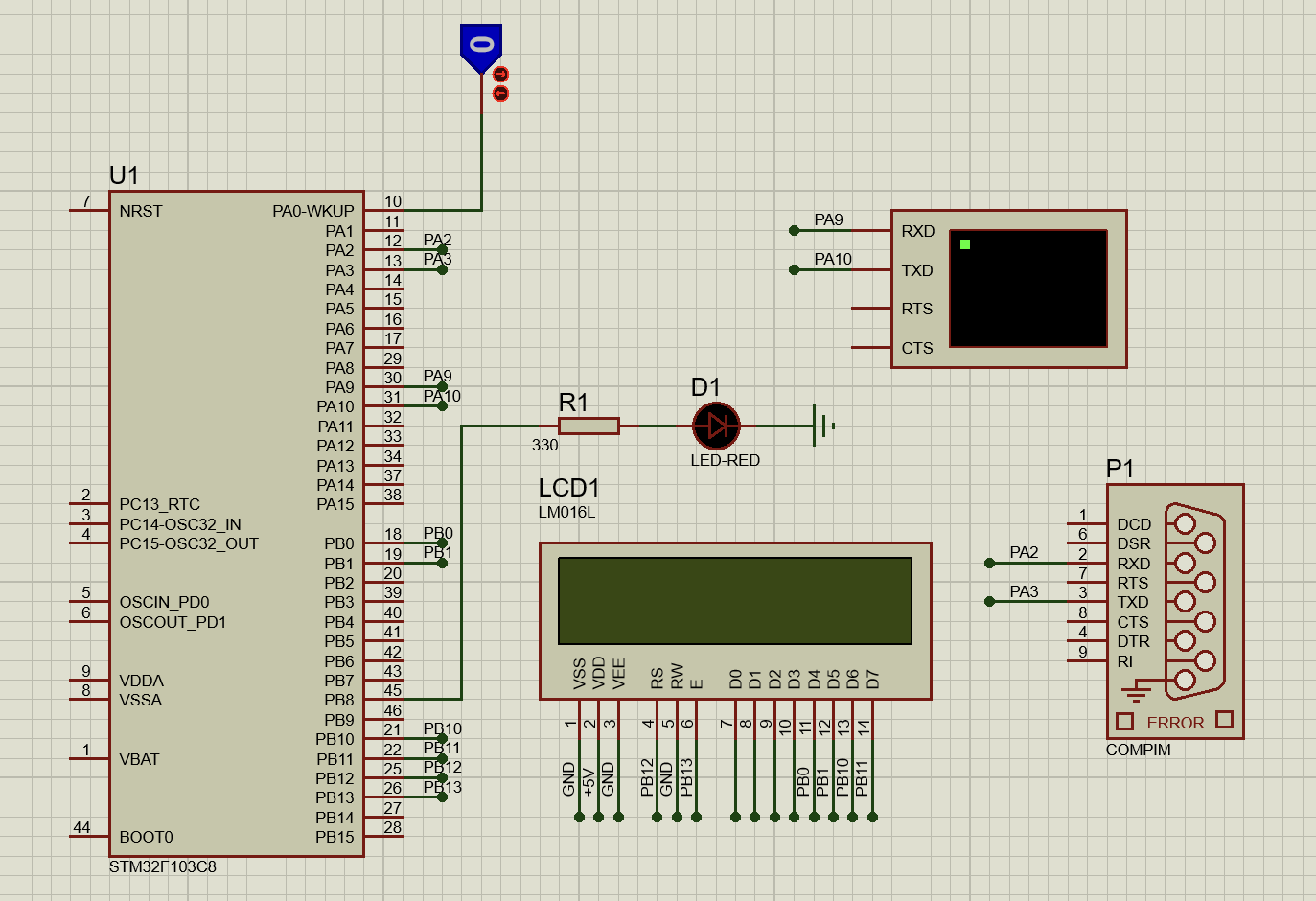
Task: Click the BOOT0 pin name on U1
Action: pyautogui.click(x=146, y=837)
